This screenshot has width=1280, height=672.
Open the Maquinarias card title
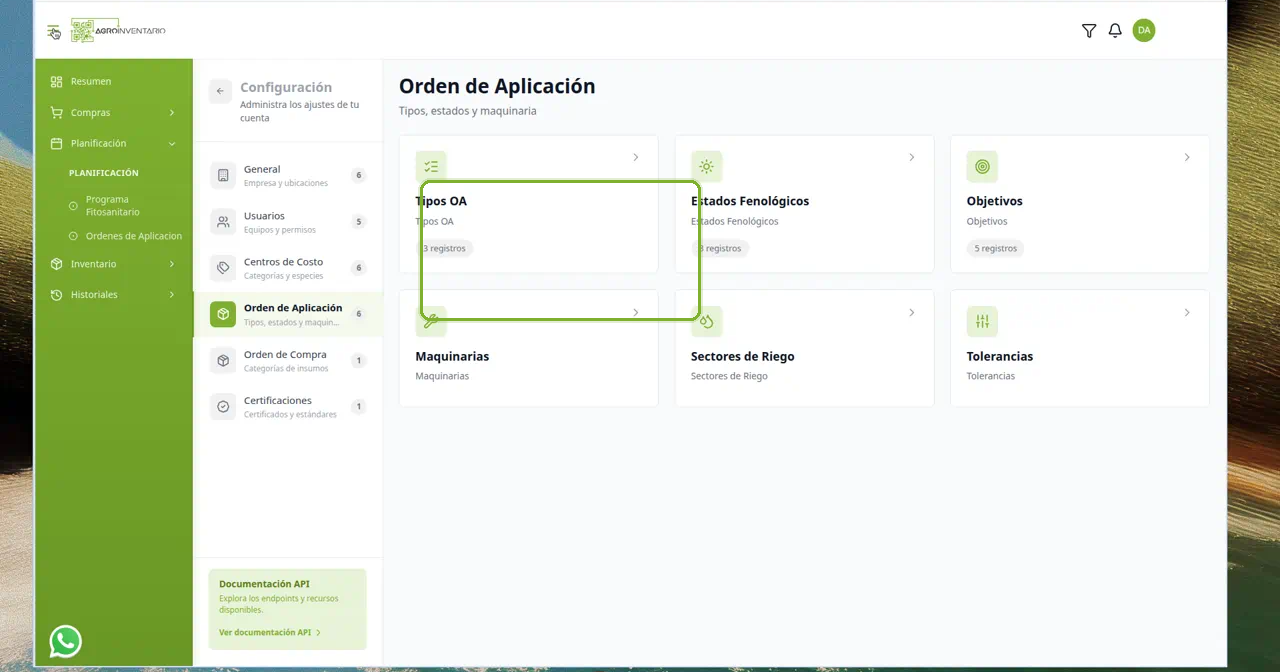[452, 356]
